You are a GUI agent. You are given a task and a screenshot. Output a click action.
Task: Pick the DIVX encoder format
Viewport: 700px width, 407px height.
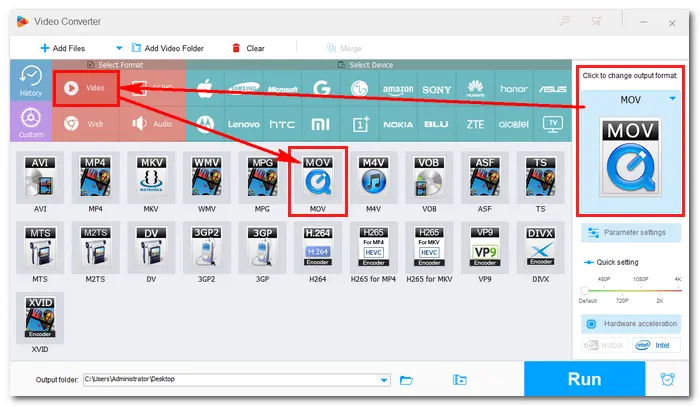(540, 248)
